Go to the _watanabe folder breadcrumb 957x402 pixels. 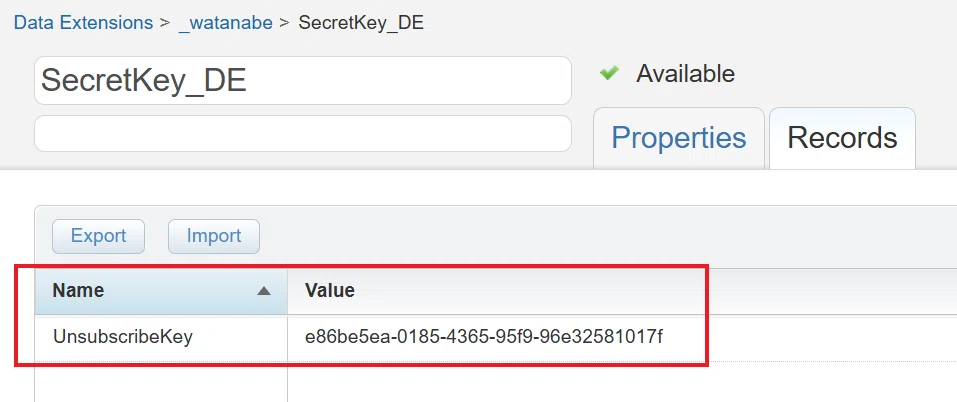click(x=225, y=23)
